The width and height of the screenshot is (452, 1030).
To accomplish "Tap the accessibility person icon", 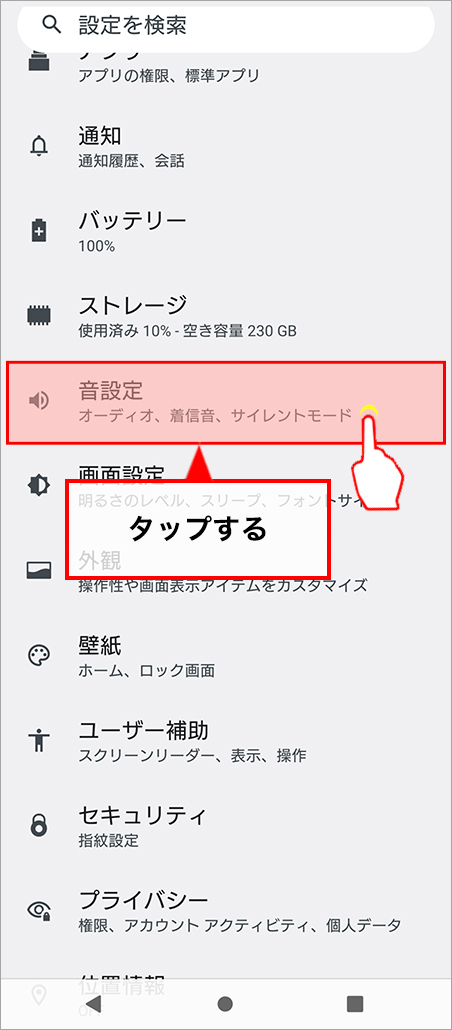I will 39,740.
